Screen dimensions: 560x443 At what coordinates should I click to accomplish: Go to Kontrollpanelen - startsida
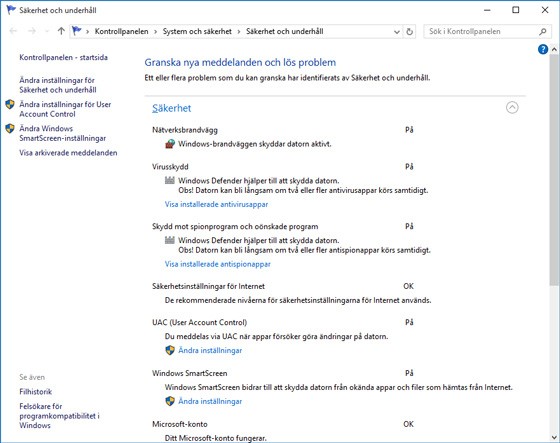[64, 57]
